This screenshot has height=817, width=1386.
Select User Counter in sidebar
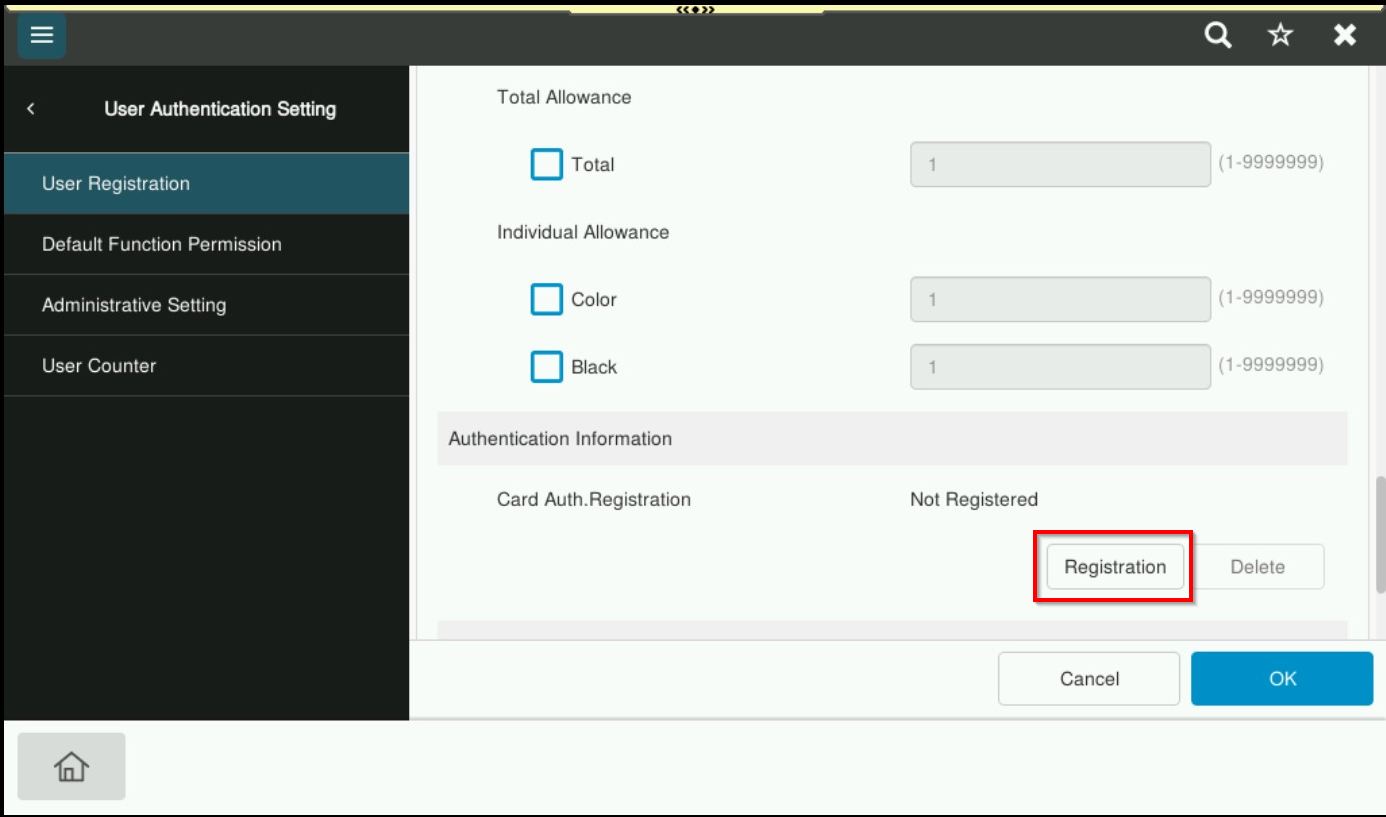coord(206,366)
